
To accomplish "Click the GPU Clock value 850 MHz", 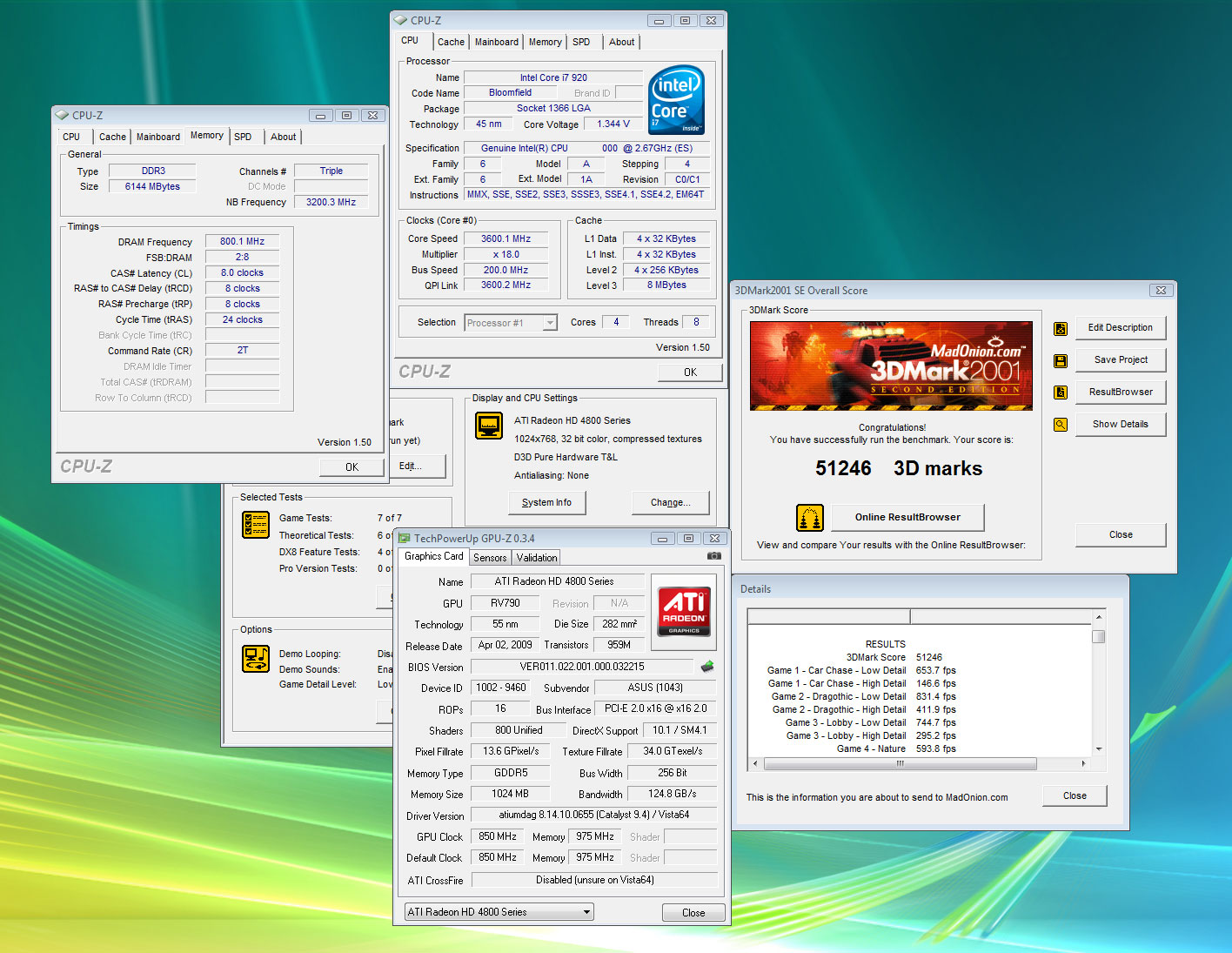I will (498, 836).
